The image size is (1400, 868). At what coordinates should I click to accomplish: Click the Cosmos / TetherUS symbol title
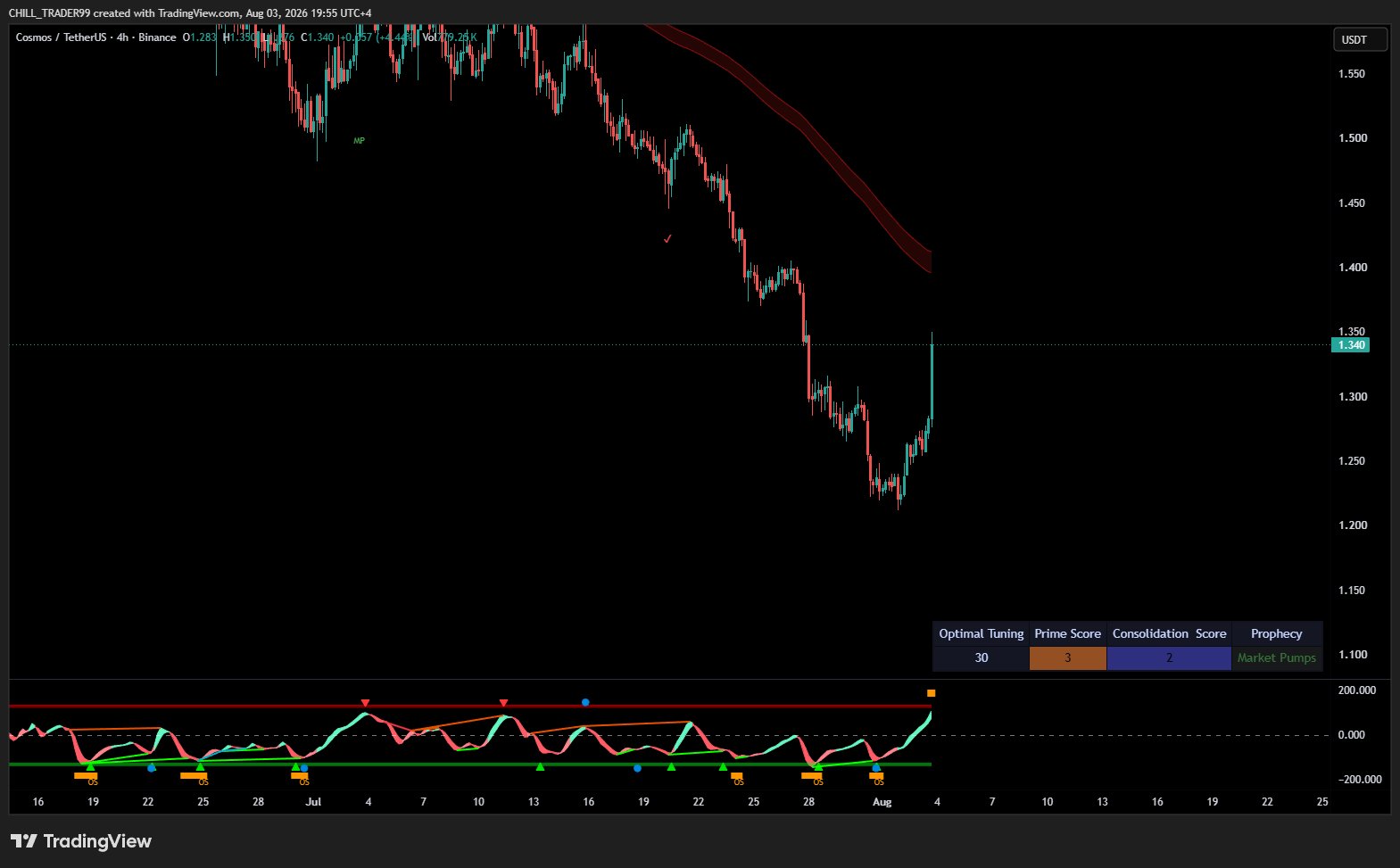coord(61,37)
